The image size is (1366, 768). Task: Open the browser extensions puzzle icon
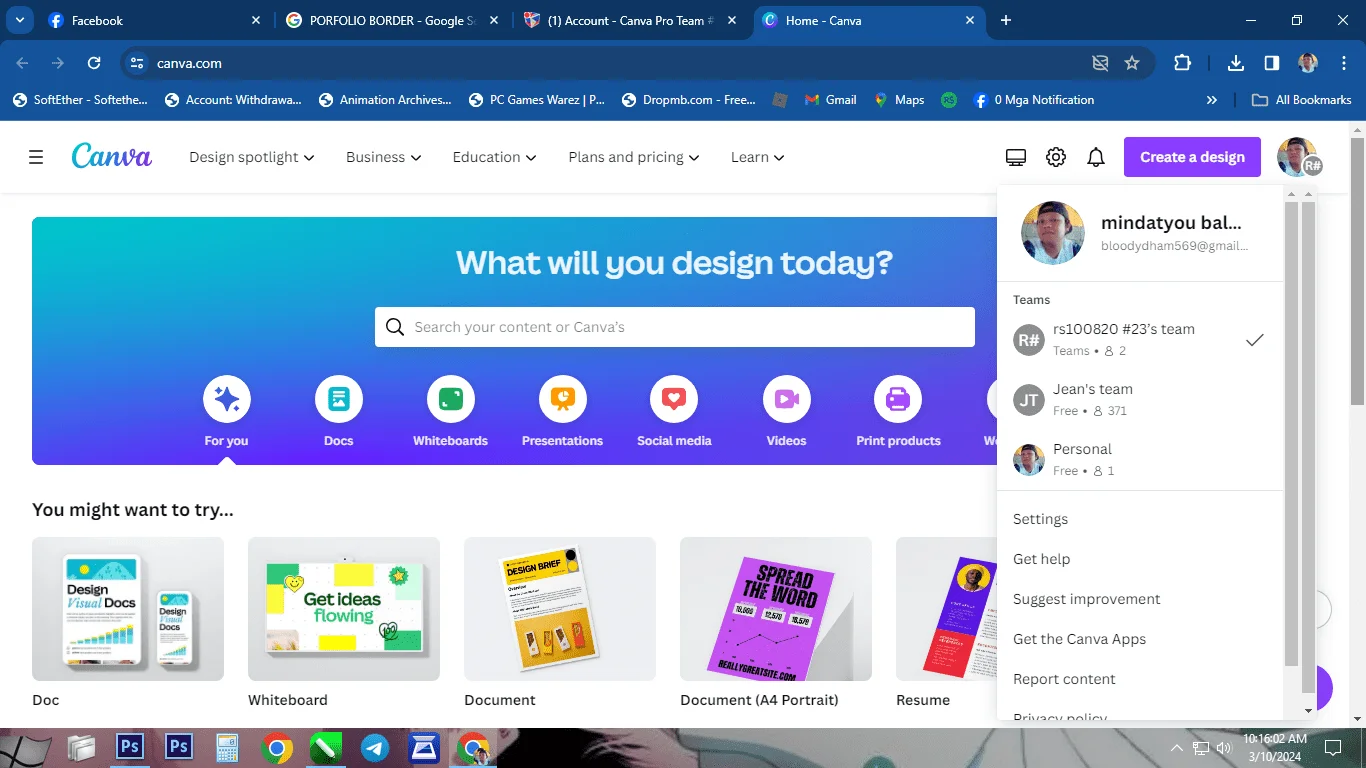[1182, 63]
